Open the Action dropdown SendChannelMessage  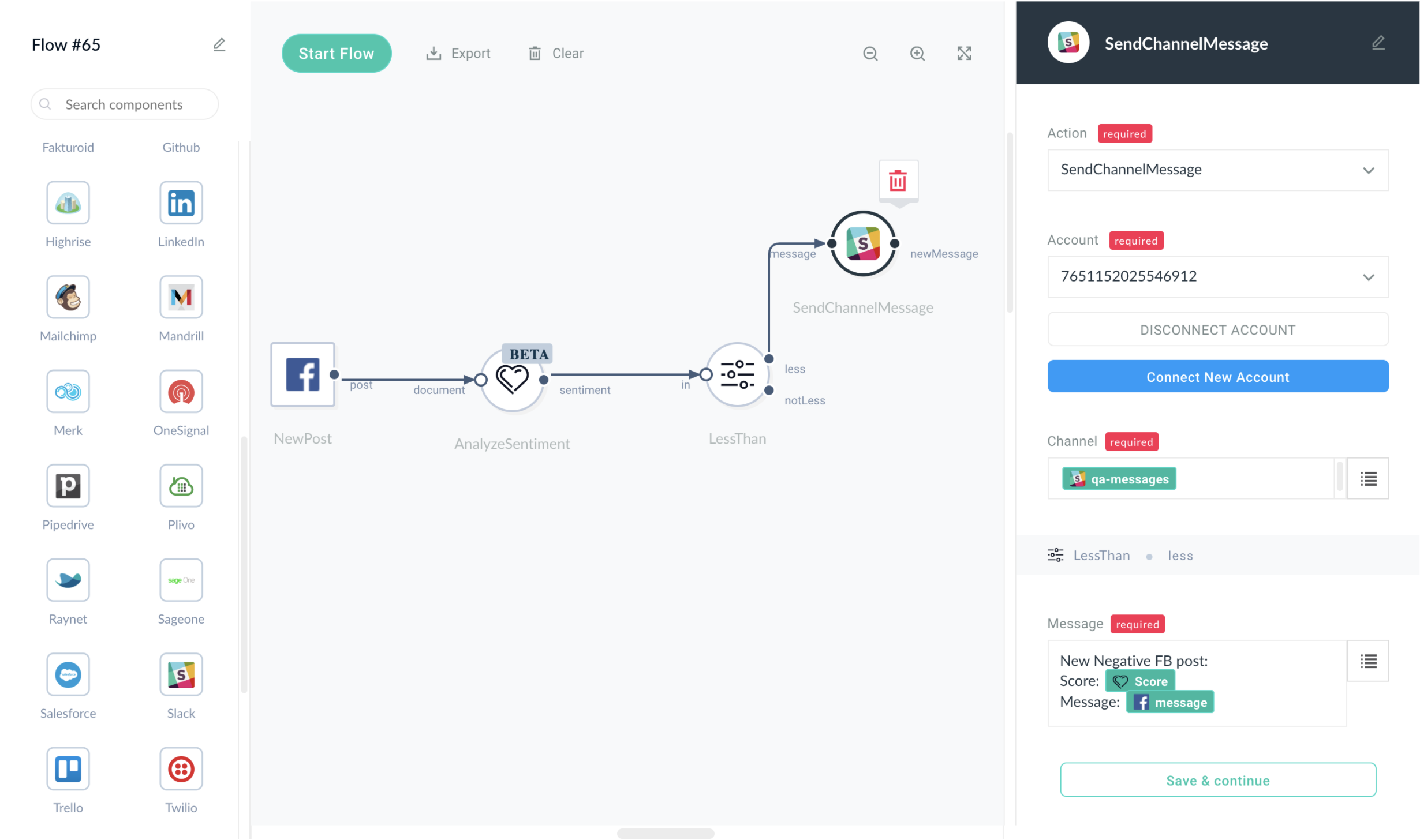[1217, 170]
